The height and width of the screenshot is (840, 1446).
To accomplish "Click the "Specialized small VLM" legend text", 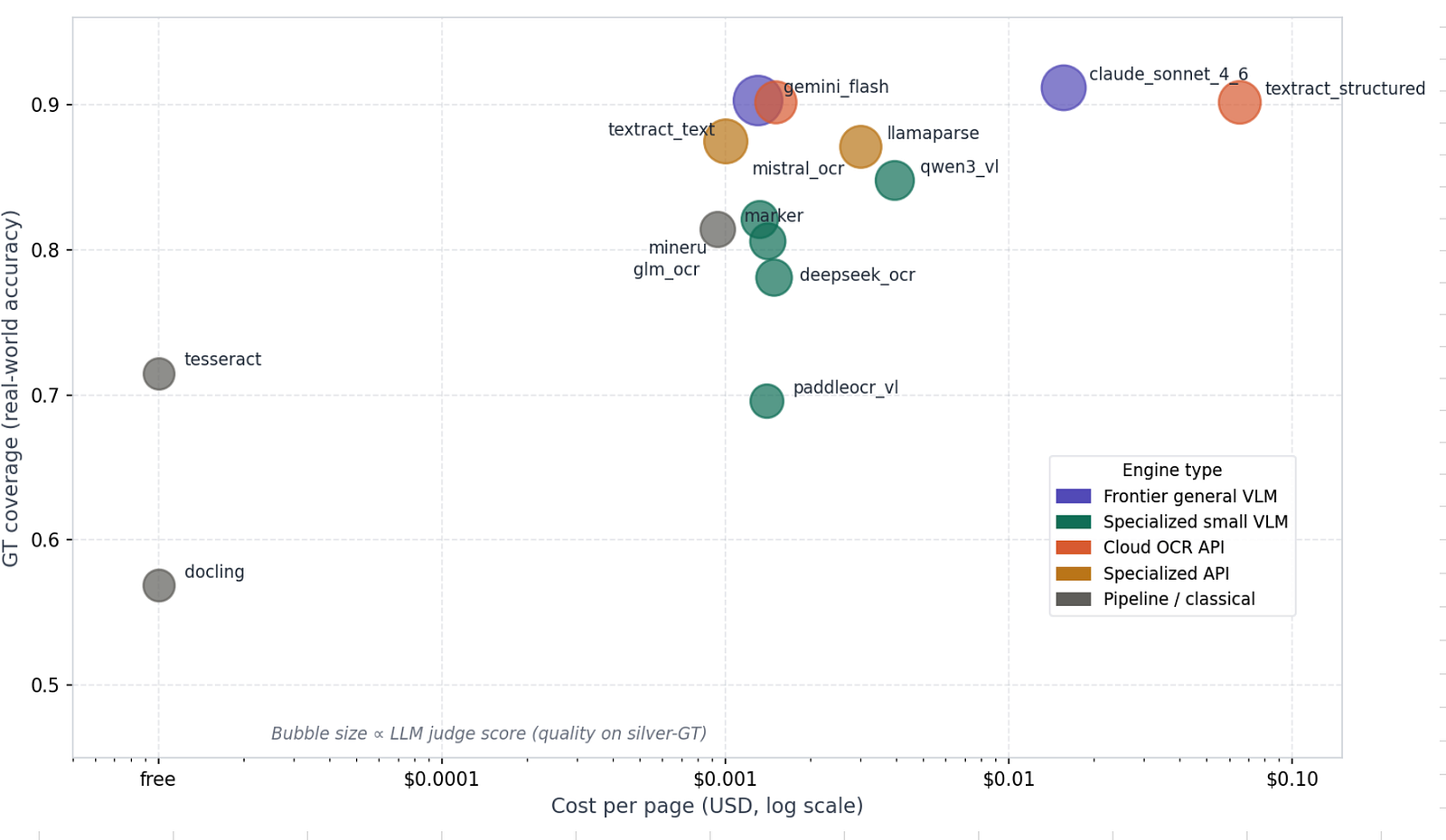I will pyautogui.click(x=1196, y=522).
